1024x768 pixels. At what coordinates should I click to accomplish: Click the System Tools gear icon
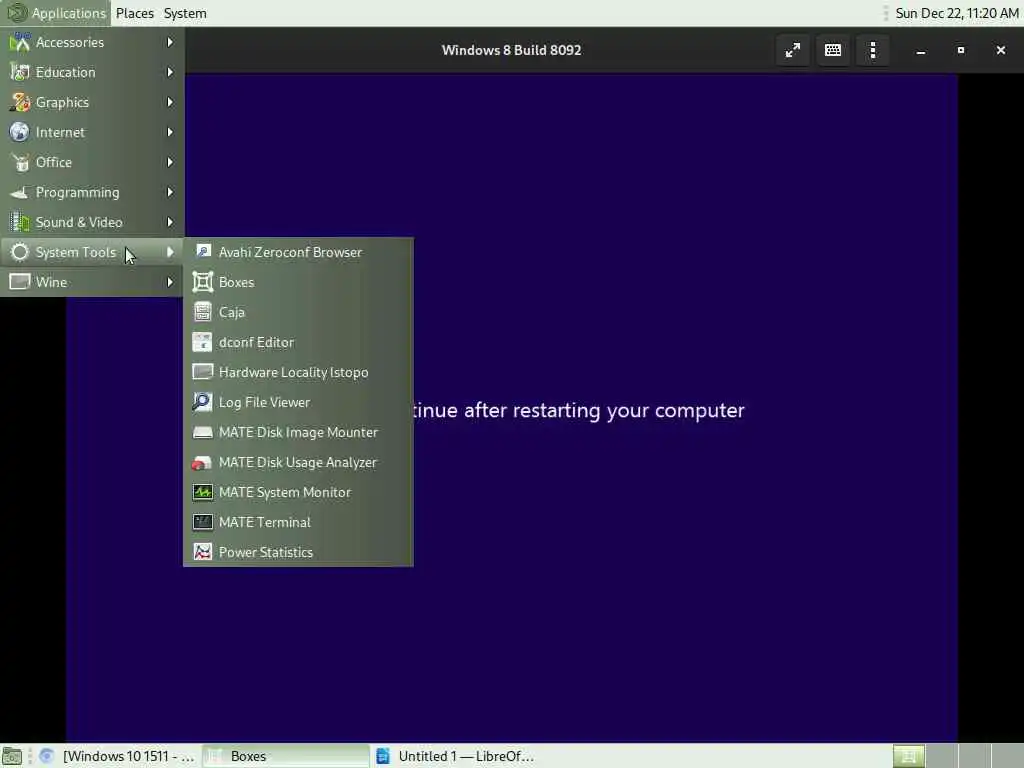[x=20, y=253]
